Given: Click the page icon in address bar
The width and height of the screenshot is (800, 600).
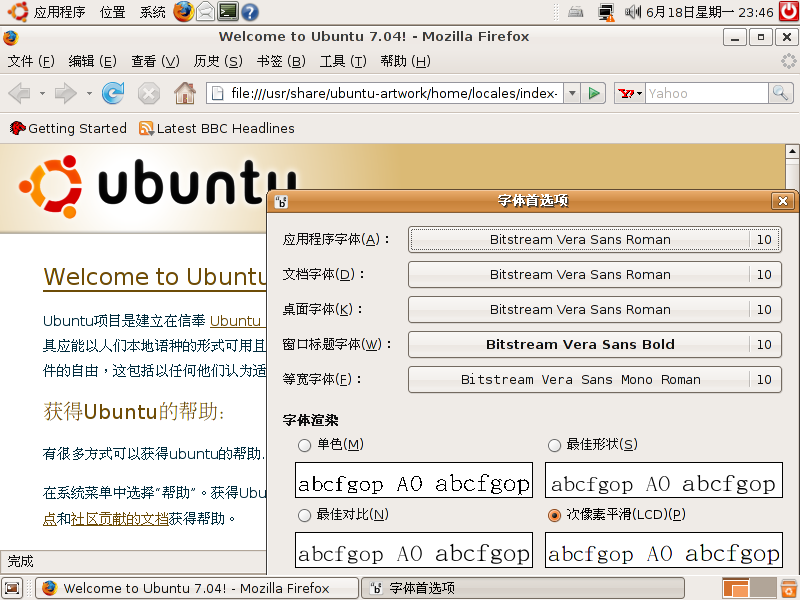Looking at the screenshot, I should click(218, 93).
